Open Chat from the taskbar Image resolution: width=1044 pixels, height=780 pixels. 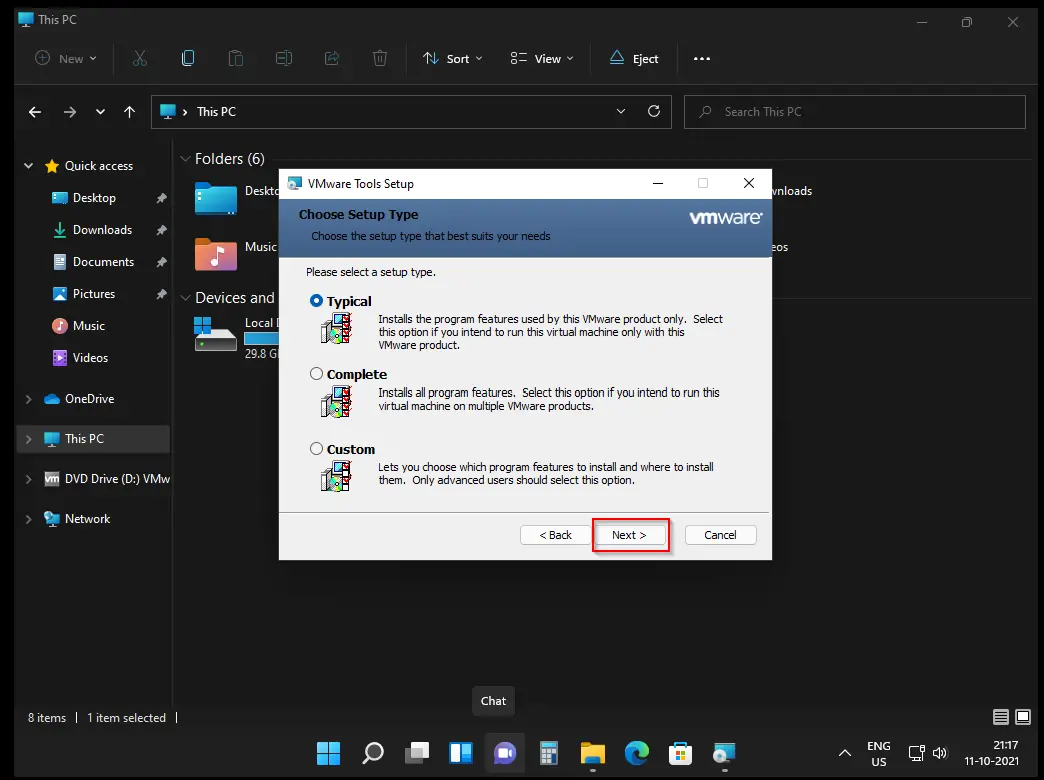[x=505, y=753]
